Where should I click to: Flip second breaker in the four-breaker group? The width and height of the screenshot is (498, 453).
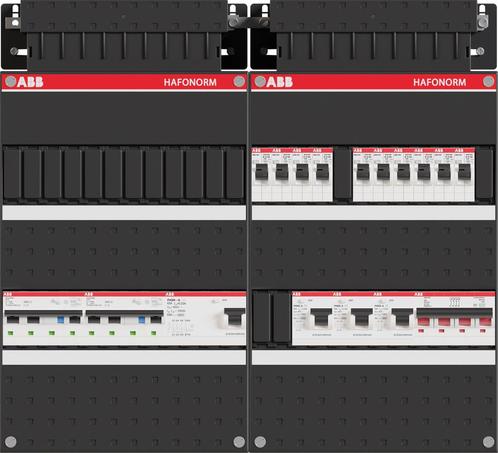point(282,172)
